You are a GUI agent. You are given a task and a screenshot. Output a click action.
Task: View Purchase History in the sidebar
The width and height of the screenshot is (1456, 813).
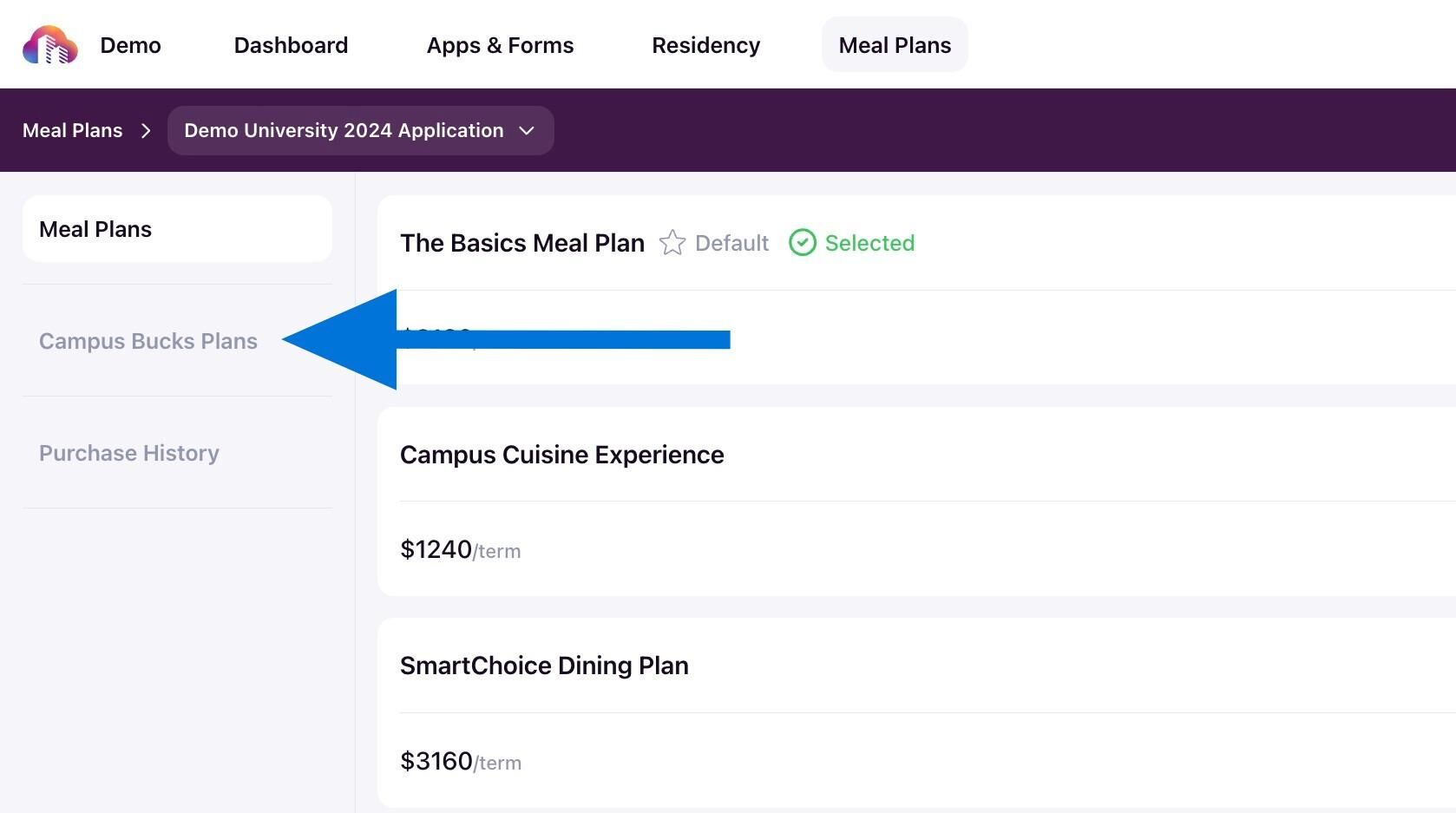[x=129, y=453]
